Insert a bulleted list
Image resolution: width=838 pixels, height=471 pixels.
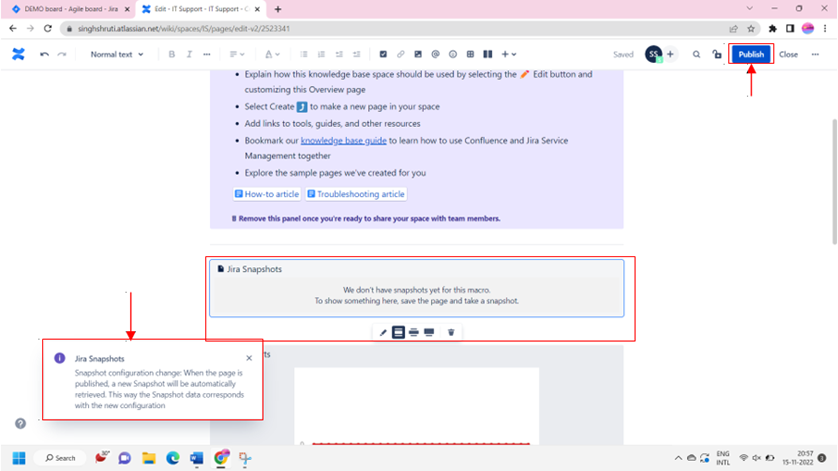[x=304, y=54]
